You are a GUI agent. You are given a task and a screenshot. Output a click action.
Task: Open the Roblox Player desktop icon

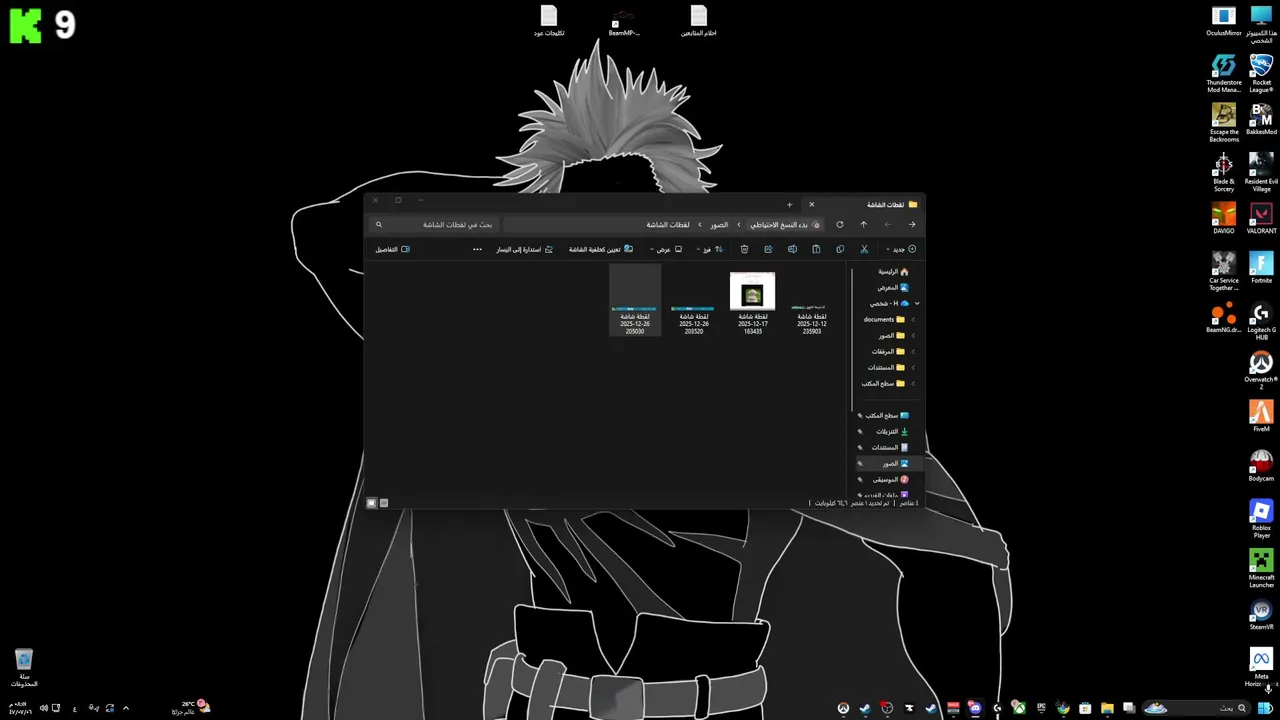[1261, 519]
